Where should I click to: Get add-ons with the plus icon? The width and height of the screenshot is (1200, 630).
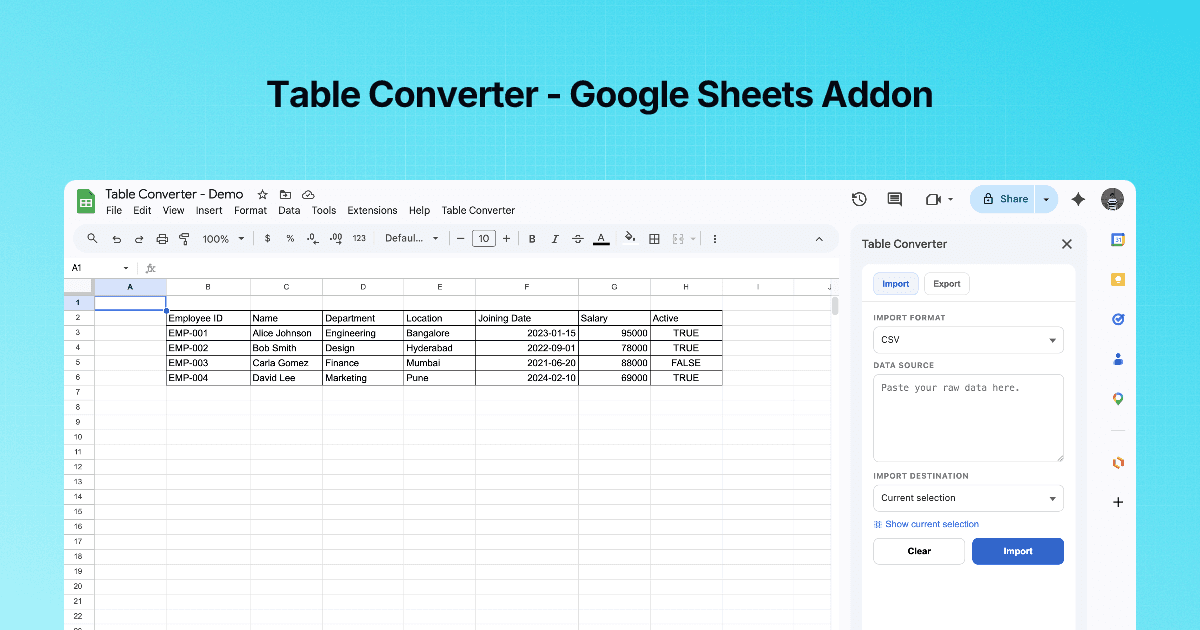[x=1118, y=502]
